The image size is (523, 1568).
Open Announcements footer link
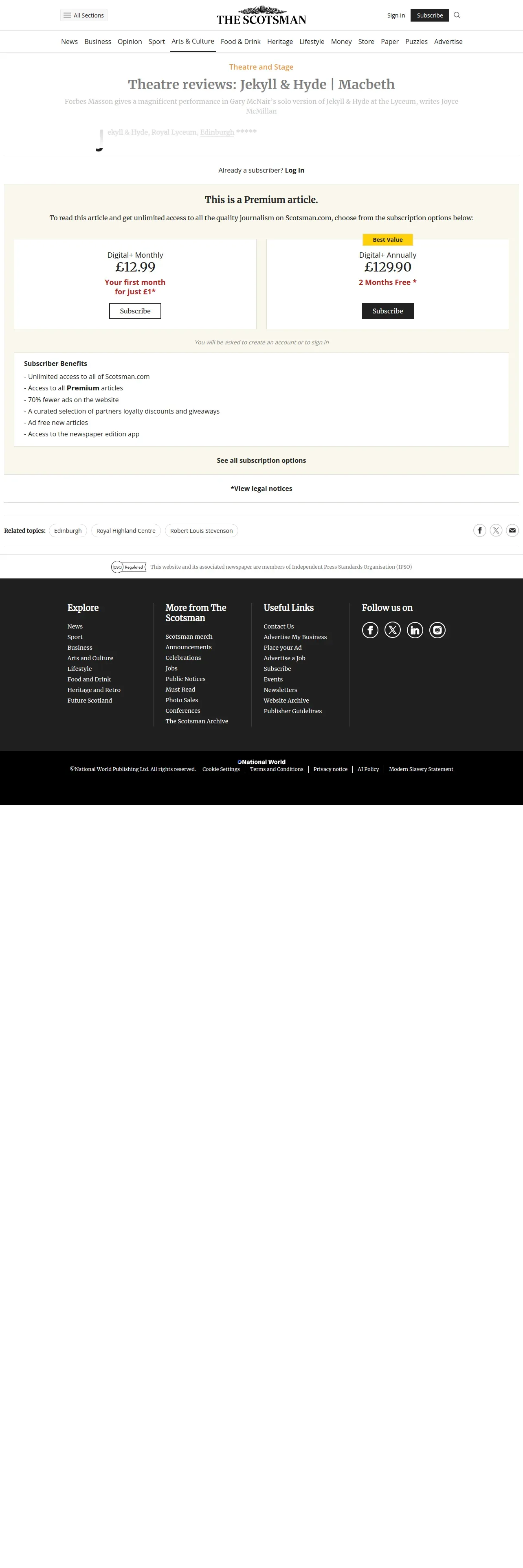click(x=188, y=647)
